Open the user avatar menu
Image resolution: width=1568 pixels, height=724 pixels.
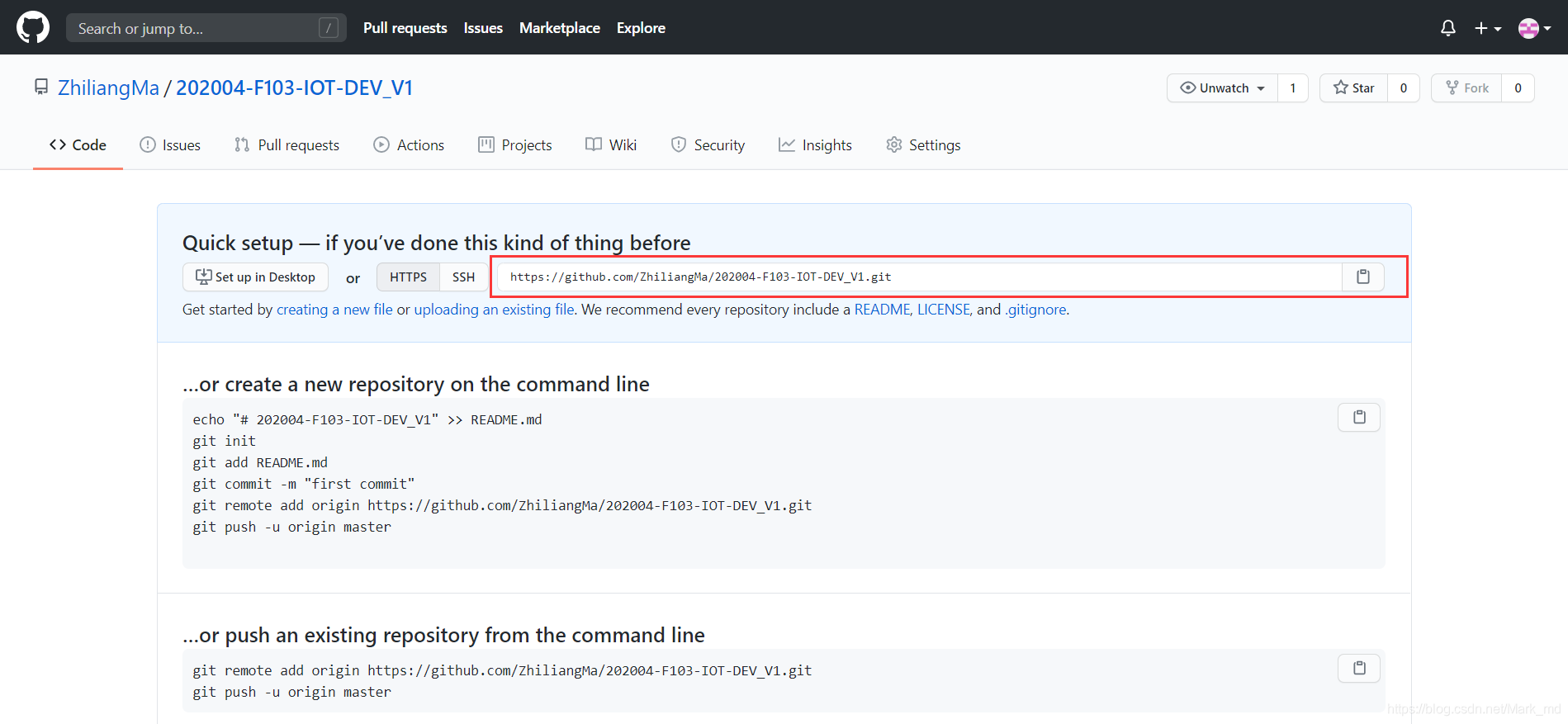point(1535,28)
